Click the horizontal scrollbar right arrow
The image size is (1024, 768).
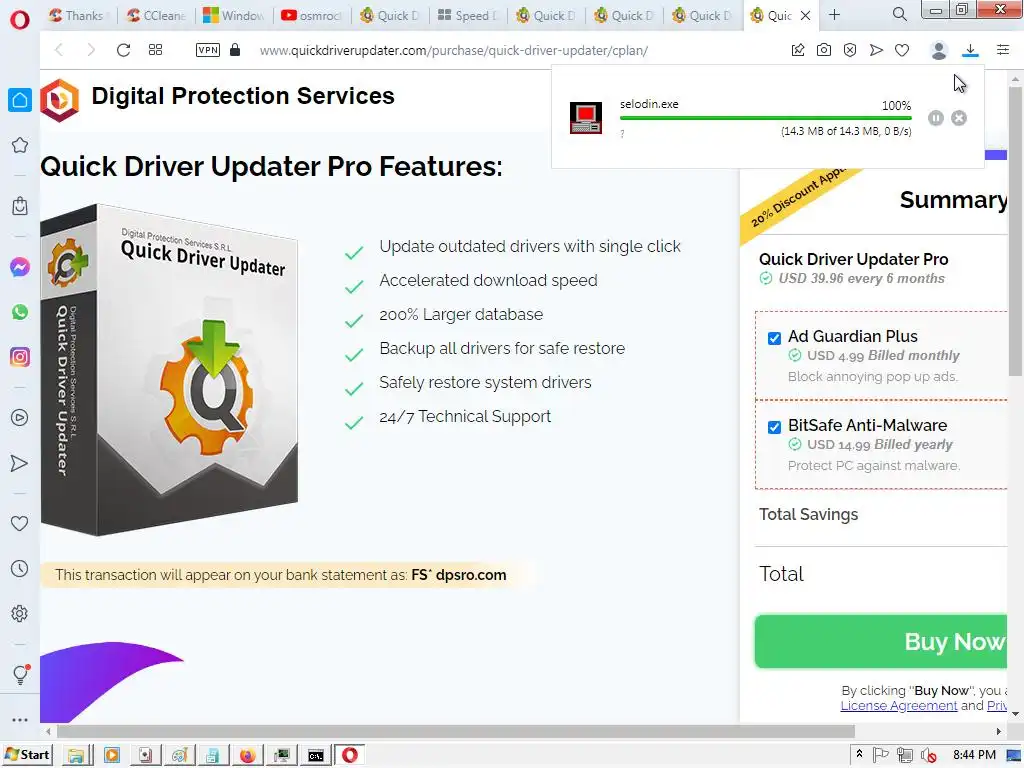pos(999,731)
